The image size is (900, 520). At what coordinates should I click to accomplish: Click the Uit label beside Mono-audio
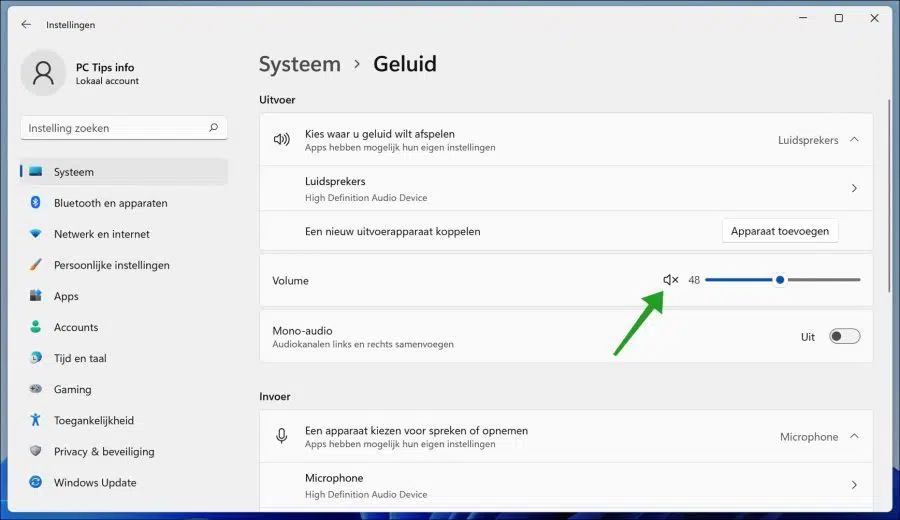pyautogui.click(x=808, y=337)
